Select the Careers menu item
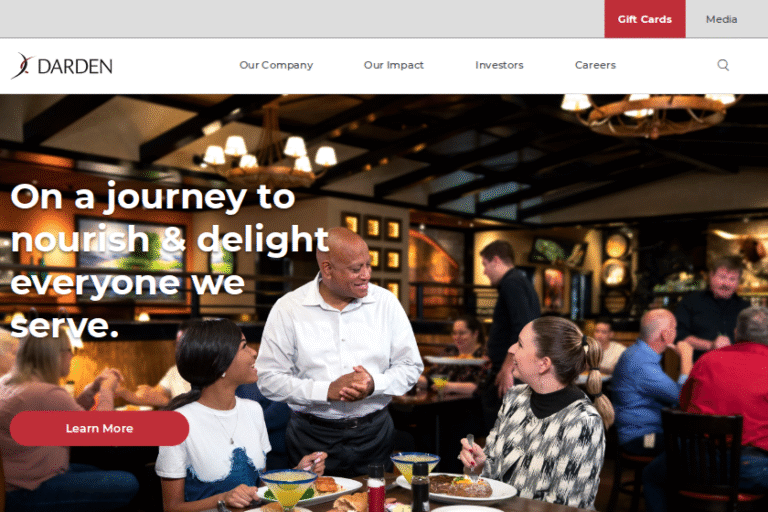Image resolution: width=768 pixels, height=512 pixels. 595,65
